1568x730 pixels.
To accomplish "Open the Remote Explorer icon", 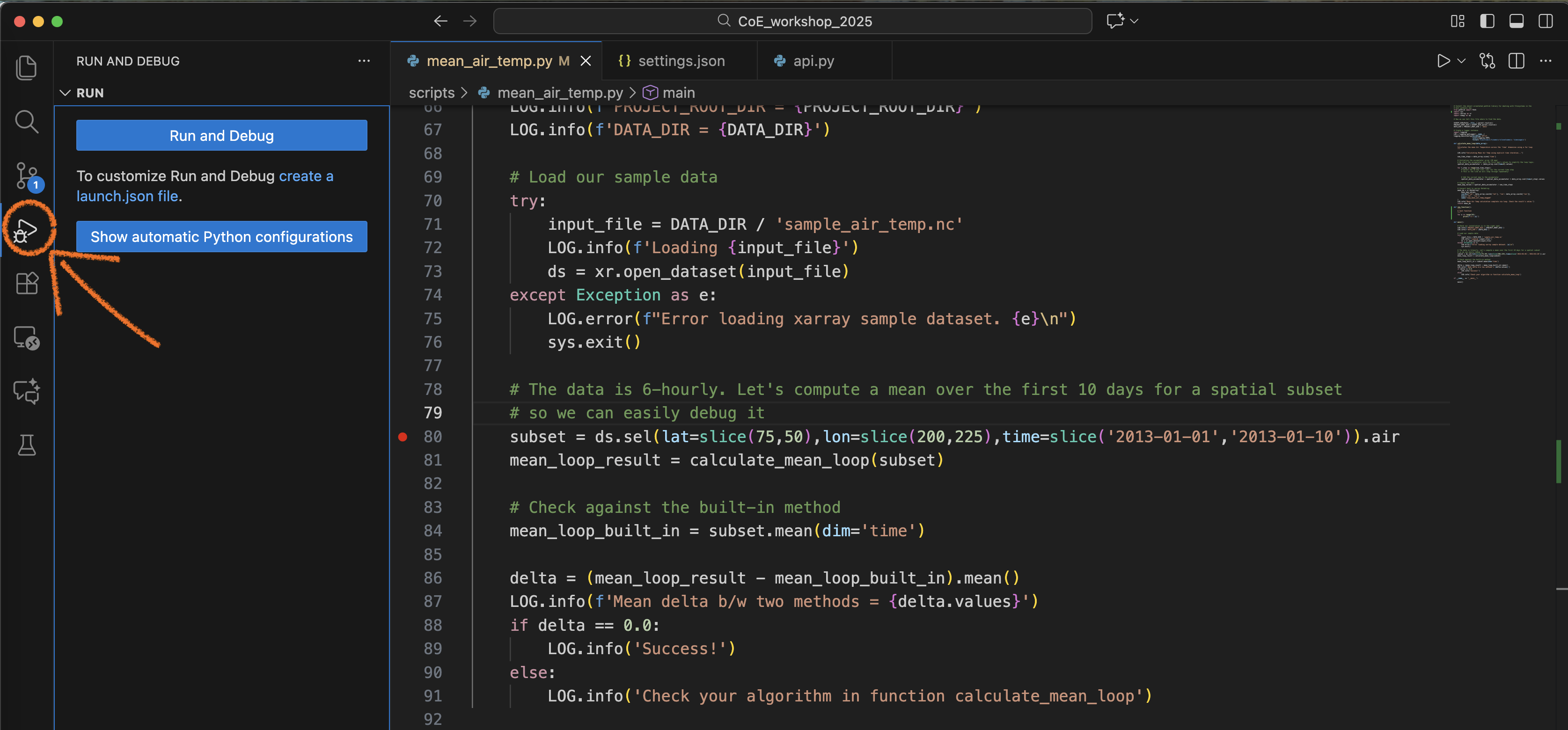I will coord(26,338).
